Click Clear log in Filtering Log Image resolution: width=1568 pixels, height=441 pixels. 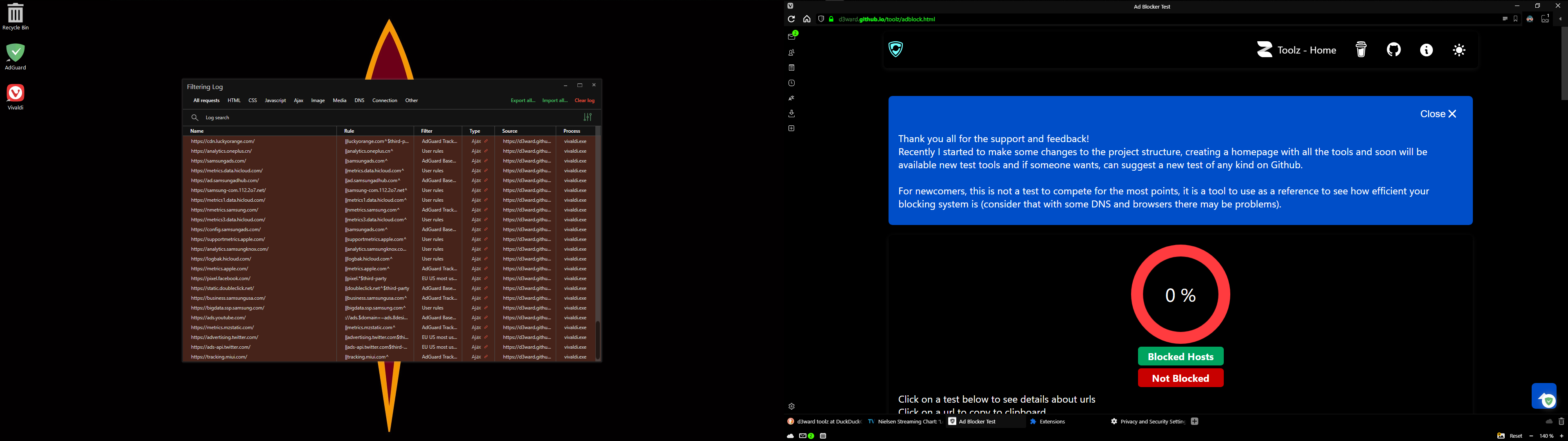[x=584, y=100]
